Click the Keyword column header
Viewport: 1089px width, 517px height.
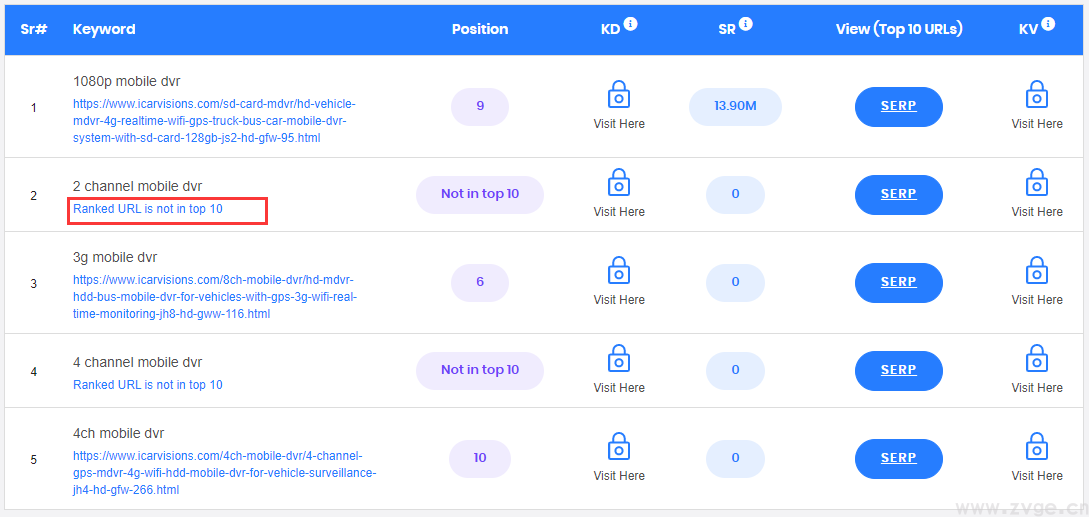click(x=104, y=29)
